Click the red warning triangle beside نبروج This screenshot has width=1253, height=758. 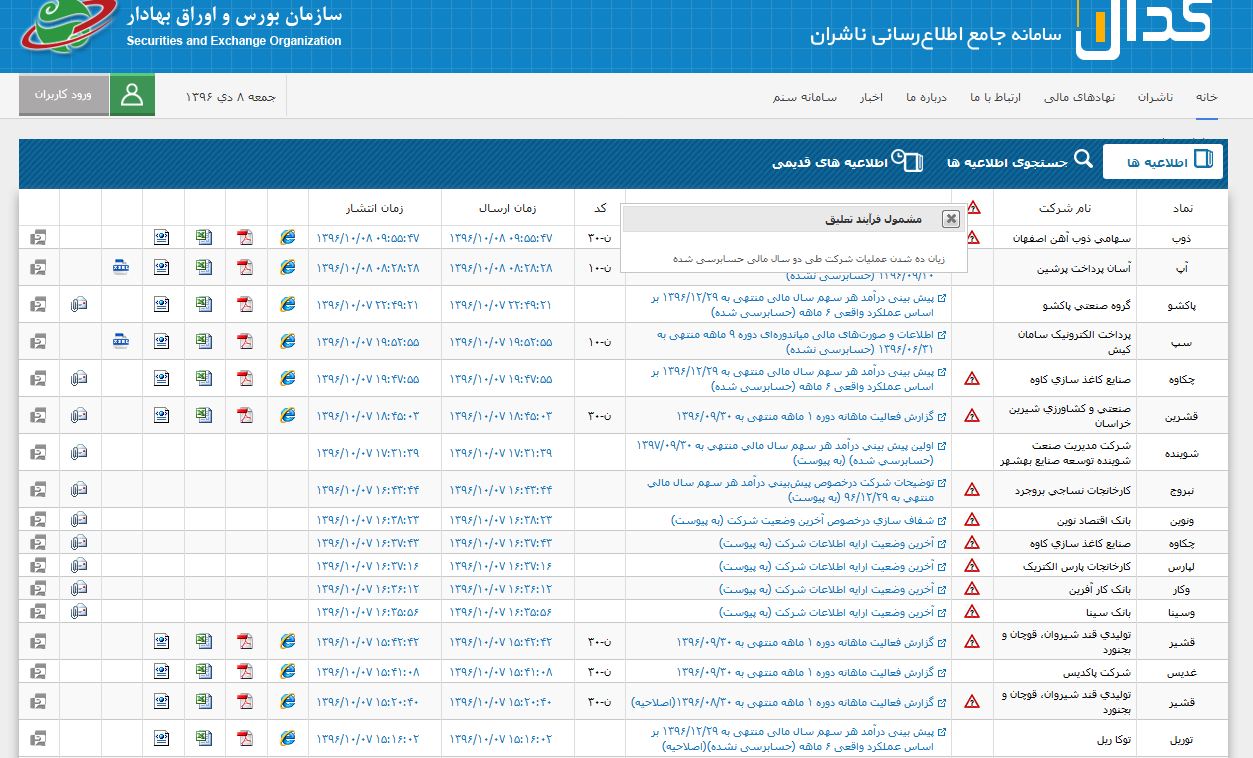pyautogui.click(x=971, y=489)
